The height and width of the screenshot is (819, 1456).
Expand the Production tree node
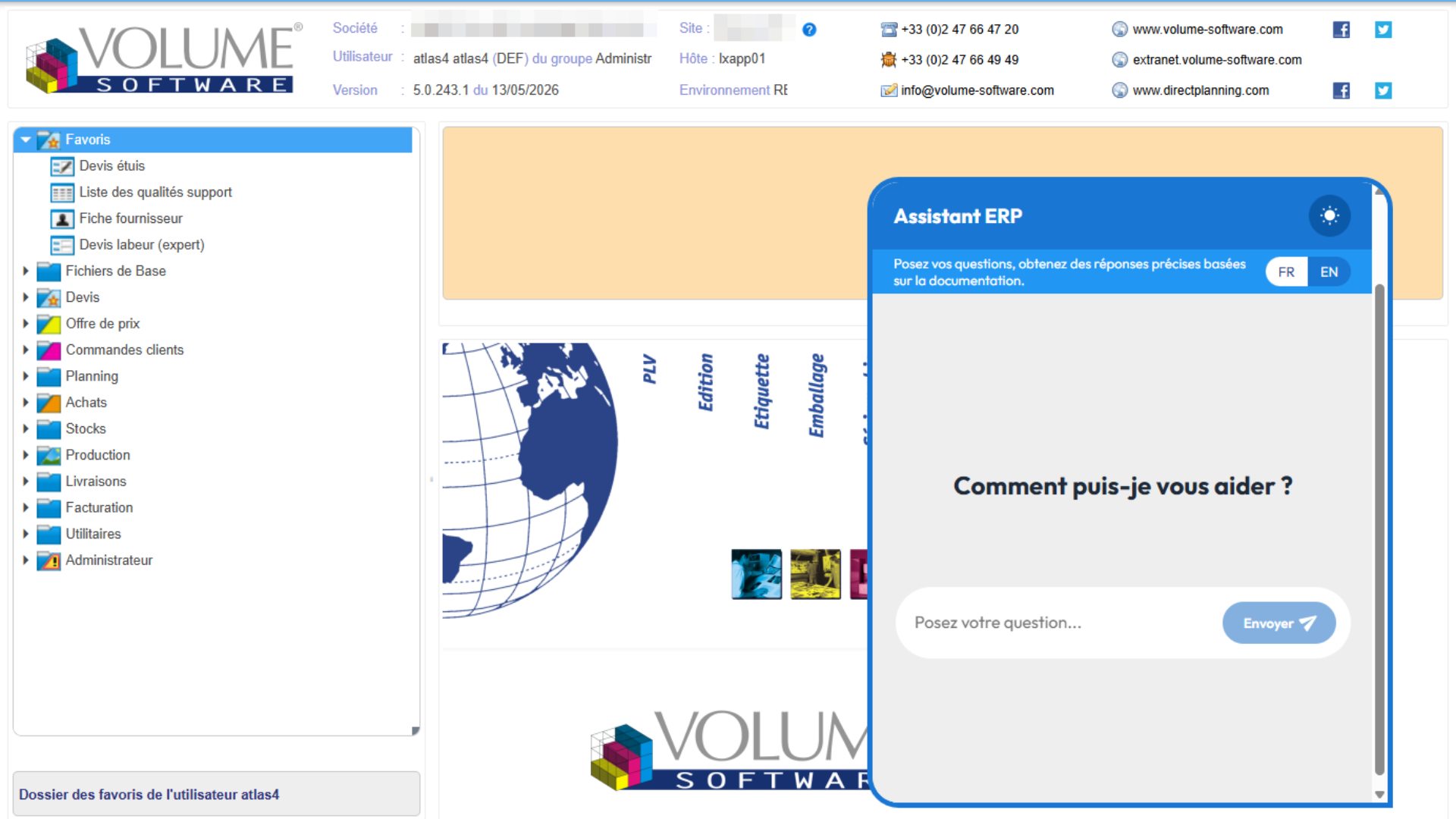pos(26,455)
